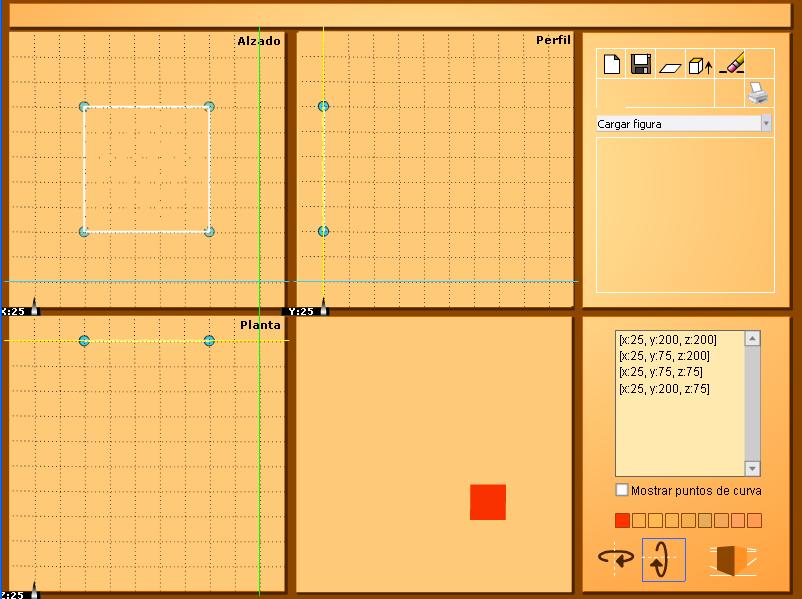802x599 pixels.
Task: Click the X:25 slider marker under Alzado
Action: [x=34, y=307]
